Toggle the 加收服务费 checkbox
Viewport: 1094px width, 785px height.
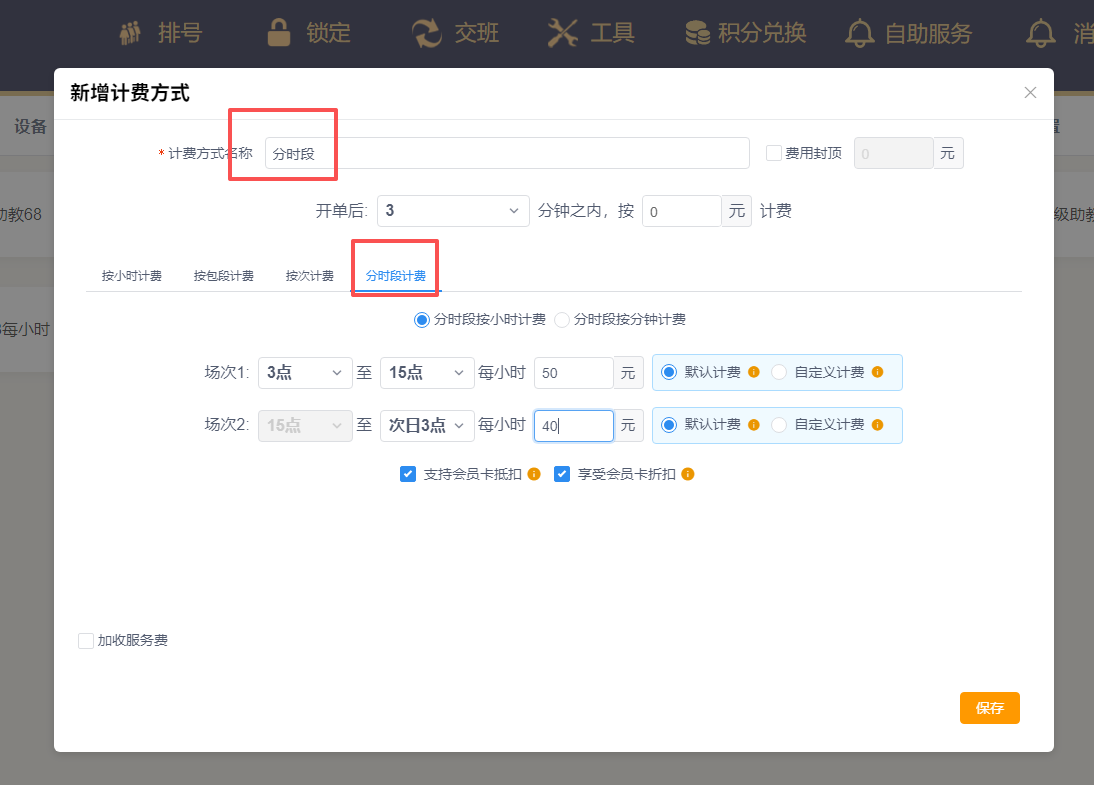(x=86, y=641)
